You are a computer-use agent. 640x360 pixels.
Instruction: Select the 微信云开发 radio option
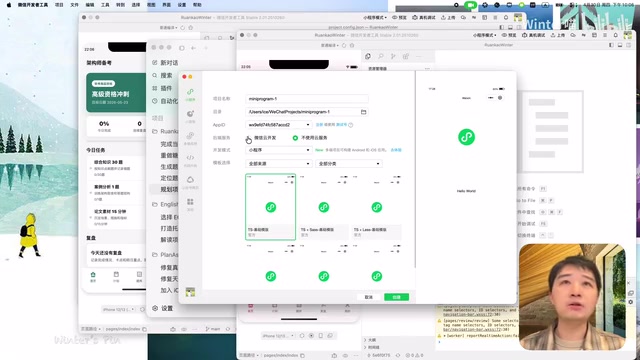pos(262,138)
